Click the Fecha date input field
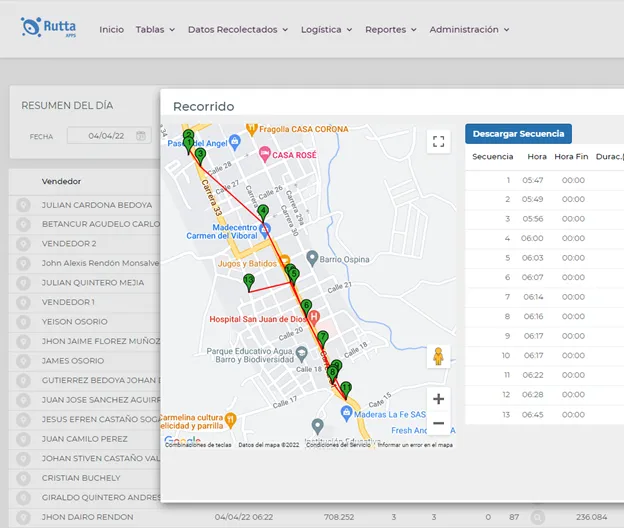Screen dimensions: 624x528 click(x=109, y=136)
